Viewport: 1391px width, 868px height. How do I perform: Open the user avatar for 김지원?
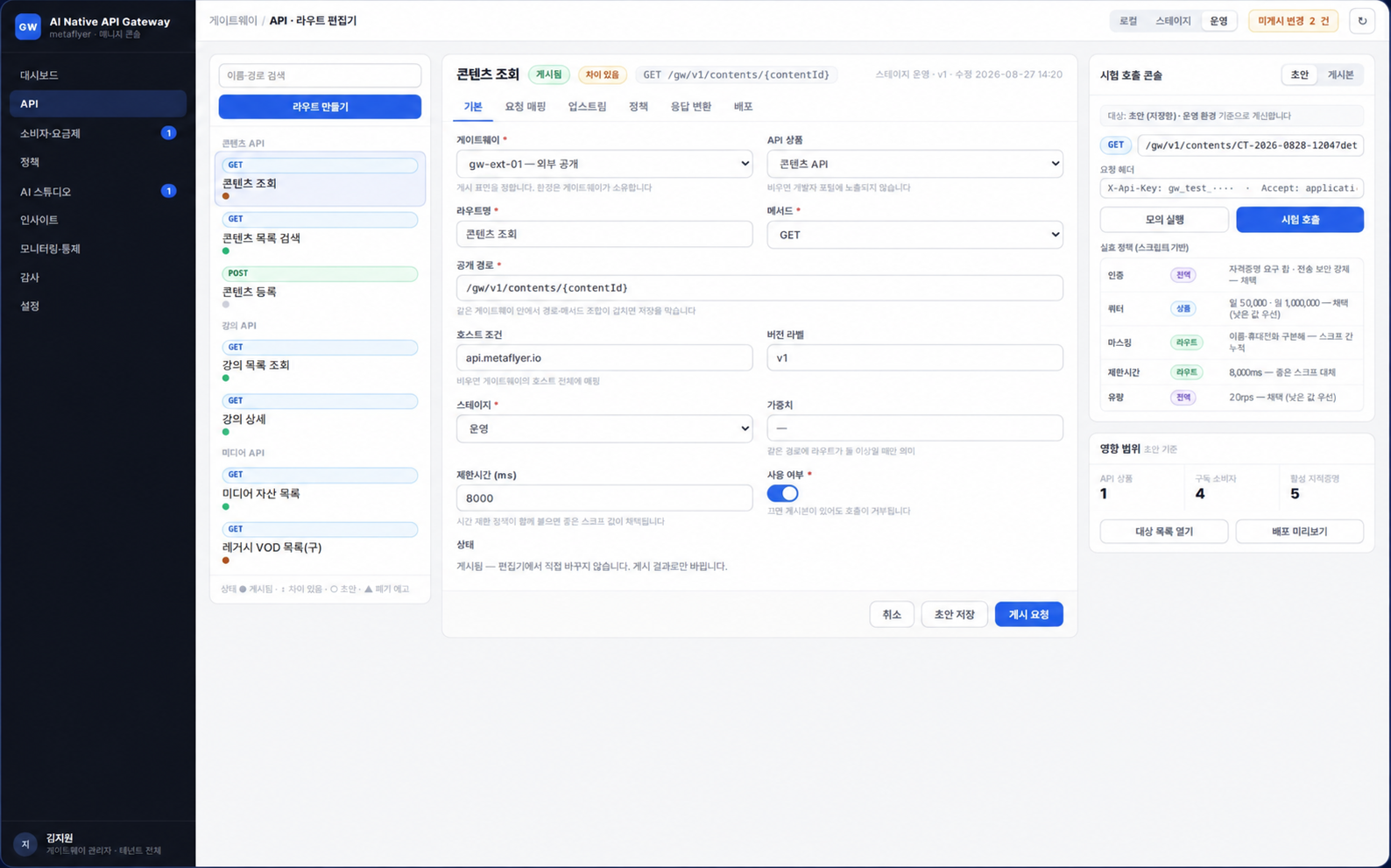coord(25,844)
